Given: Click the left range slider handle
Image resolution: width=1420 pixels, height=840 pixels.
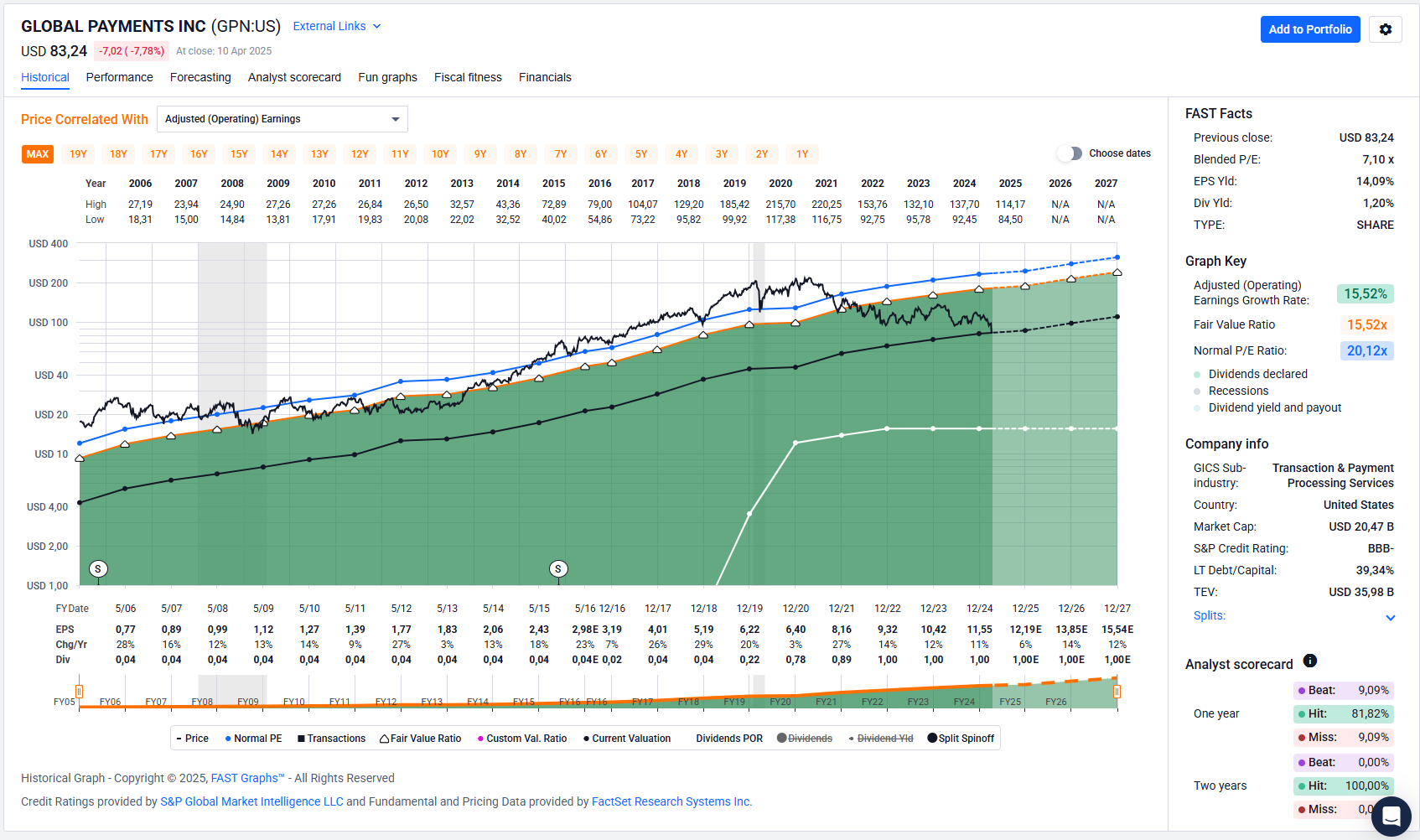Looking at the screenshot, I should pos(79,692).
